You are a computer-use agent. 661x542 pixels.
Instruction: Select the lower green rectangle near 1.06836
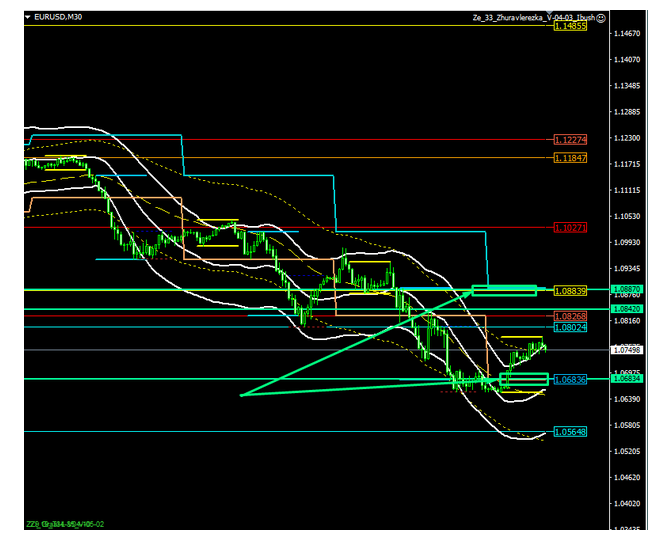[524, 380]
